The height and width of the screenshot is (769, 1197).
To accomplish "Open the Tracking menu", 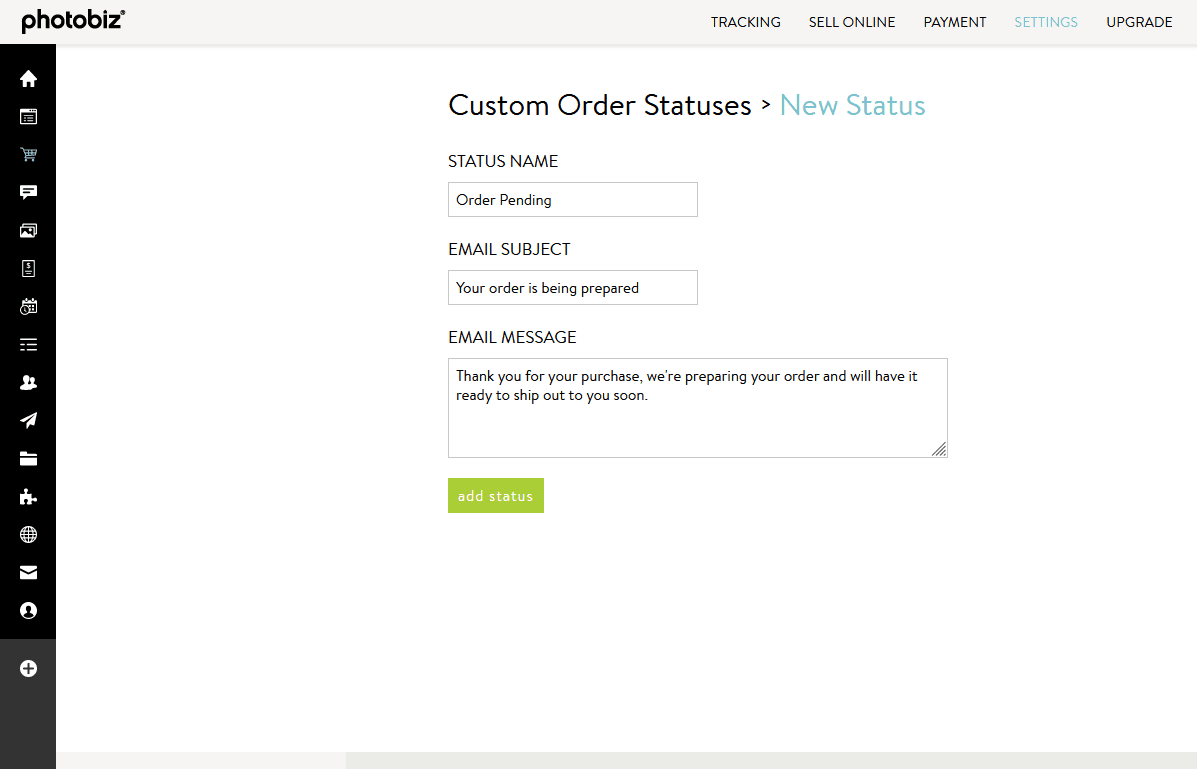I will (x=746, y=22).
